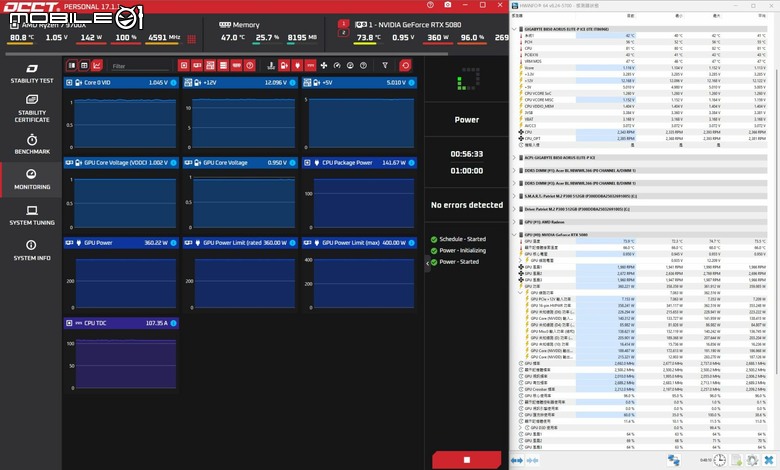Click the funnel filter icon in toolbar
This screenshot has width=780, height=470.
click(385, 65)
